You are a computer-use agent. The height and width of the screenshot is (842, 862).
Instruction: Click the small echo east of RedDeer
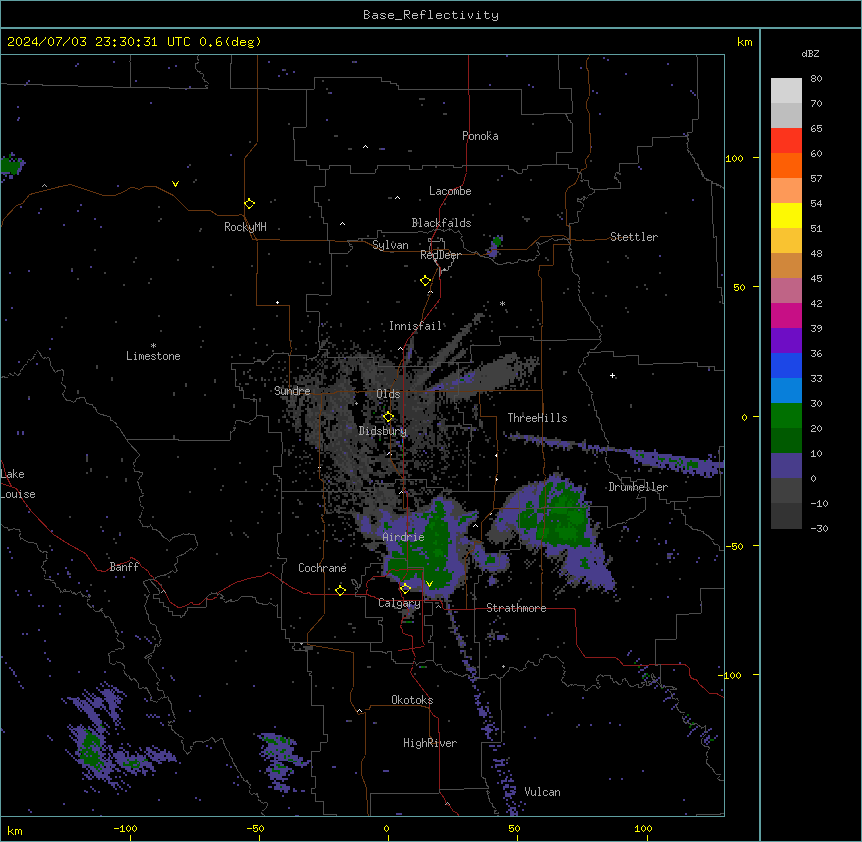pos(494,246)
